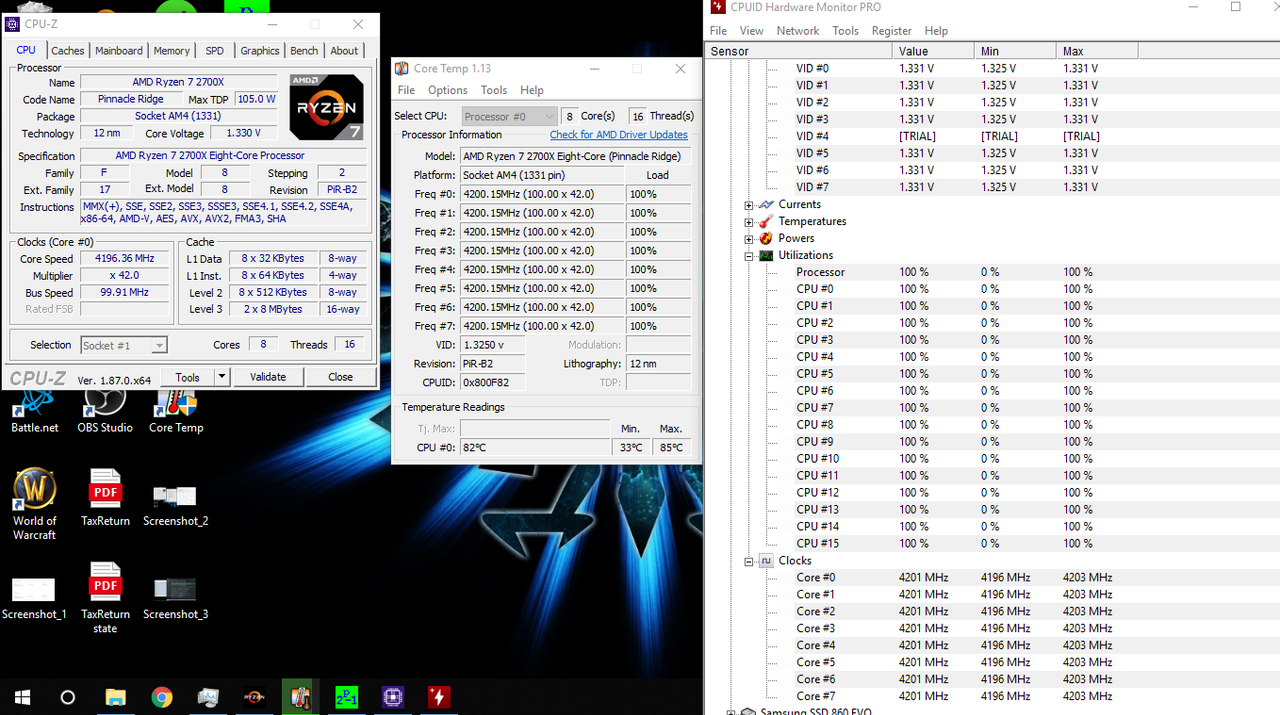Viewport: 1280px width, 715px height.
Task: Open TaxReturn PDF file on desktop
Action: [x=105, y=498]
